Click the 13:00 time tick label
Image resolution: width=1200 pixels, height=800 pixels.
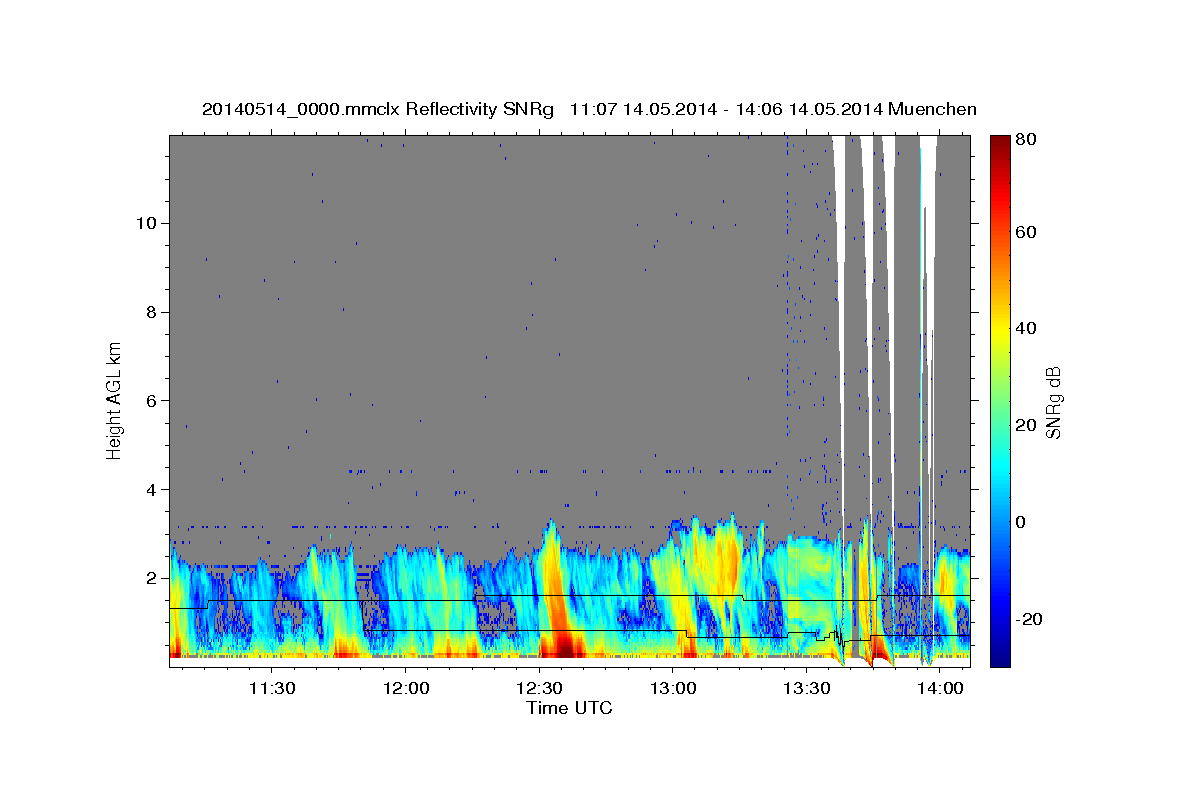[673, 688]
